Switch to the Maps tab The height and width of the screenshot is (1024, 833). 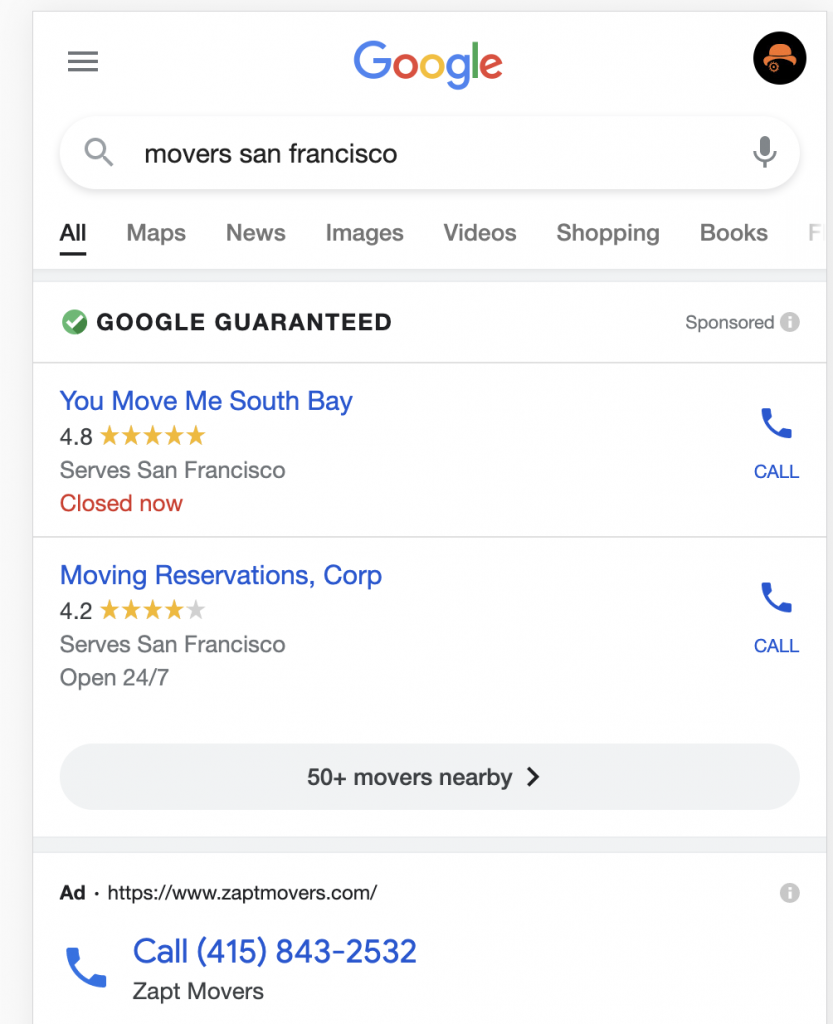tap(156, 233)
